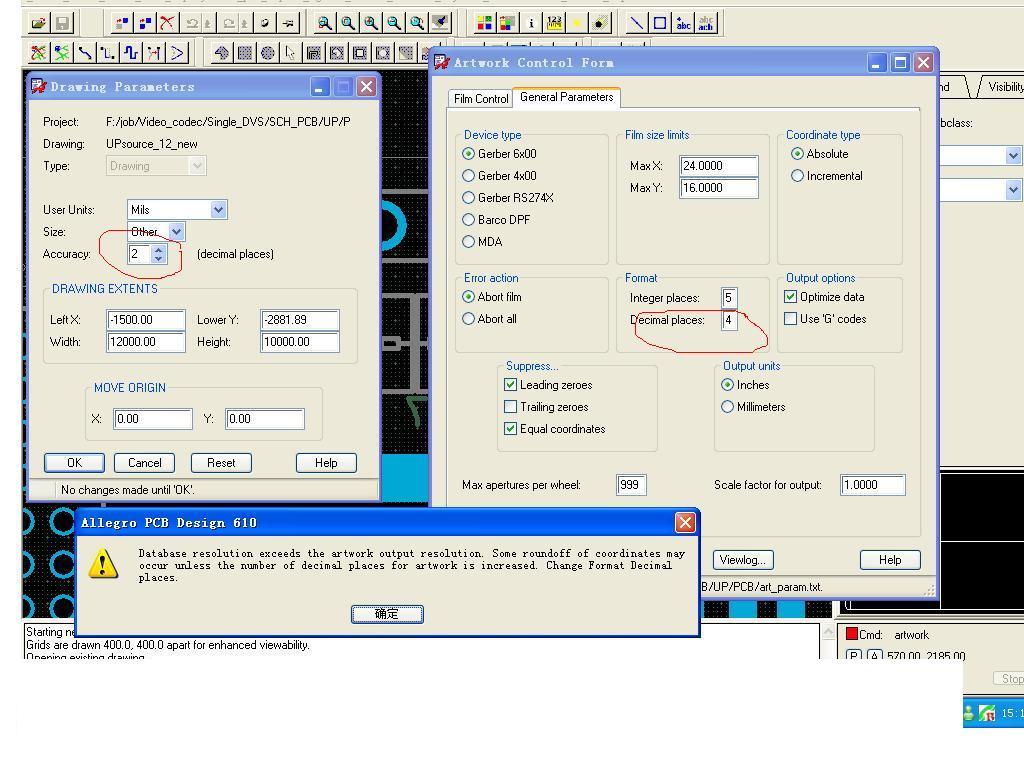
Task: Click the Undo toolbar icon
Action: (191, 24)
